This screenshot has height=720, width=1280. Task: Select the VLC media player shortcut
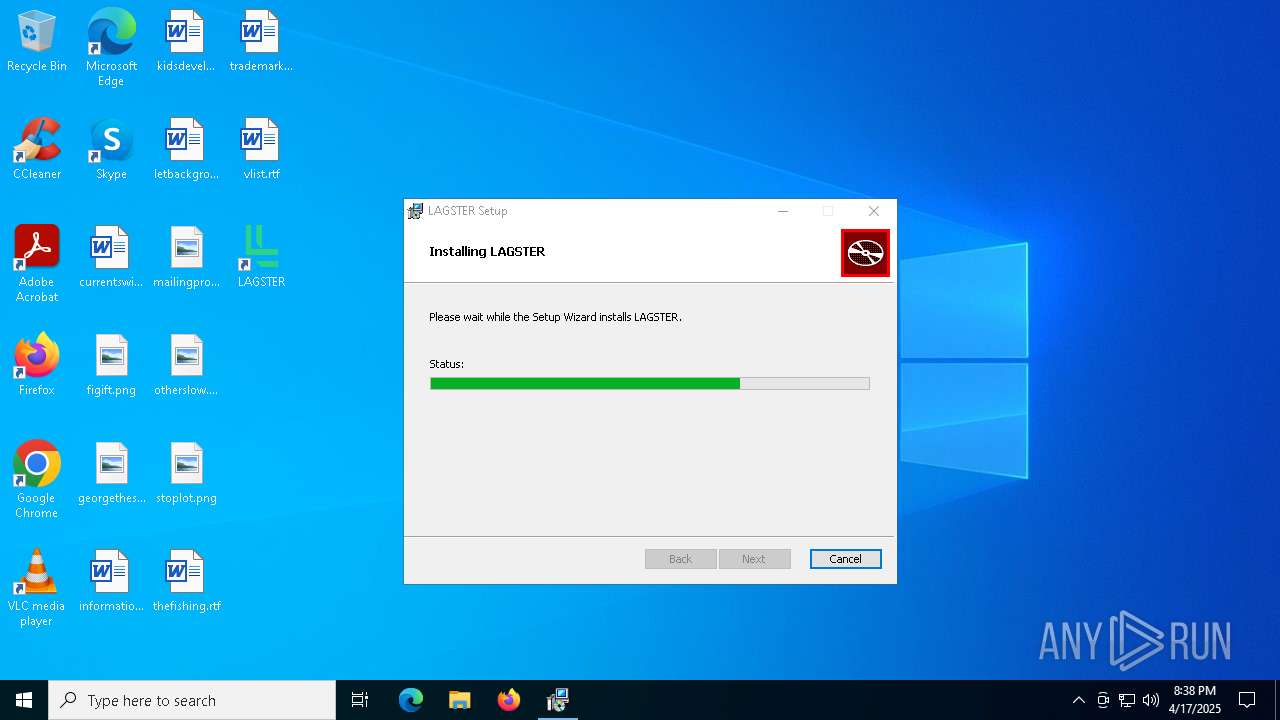click(x=37, y=588)
